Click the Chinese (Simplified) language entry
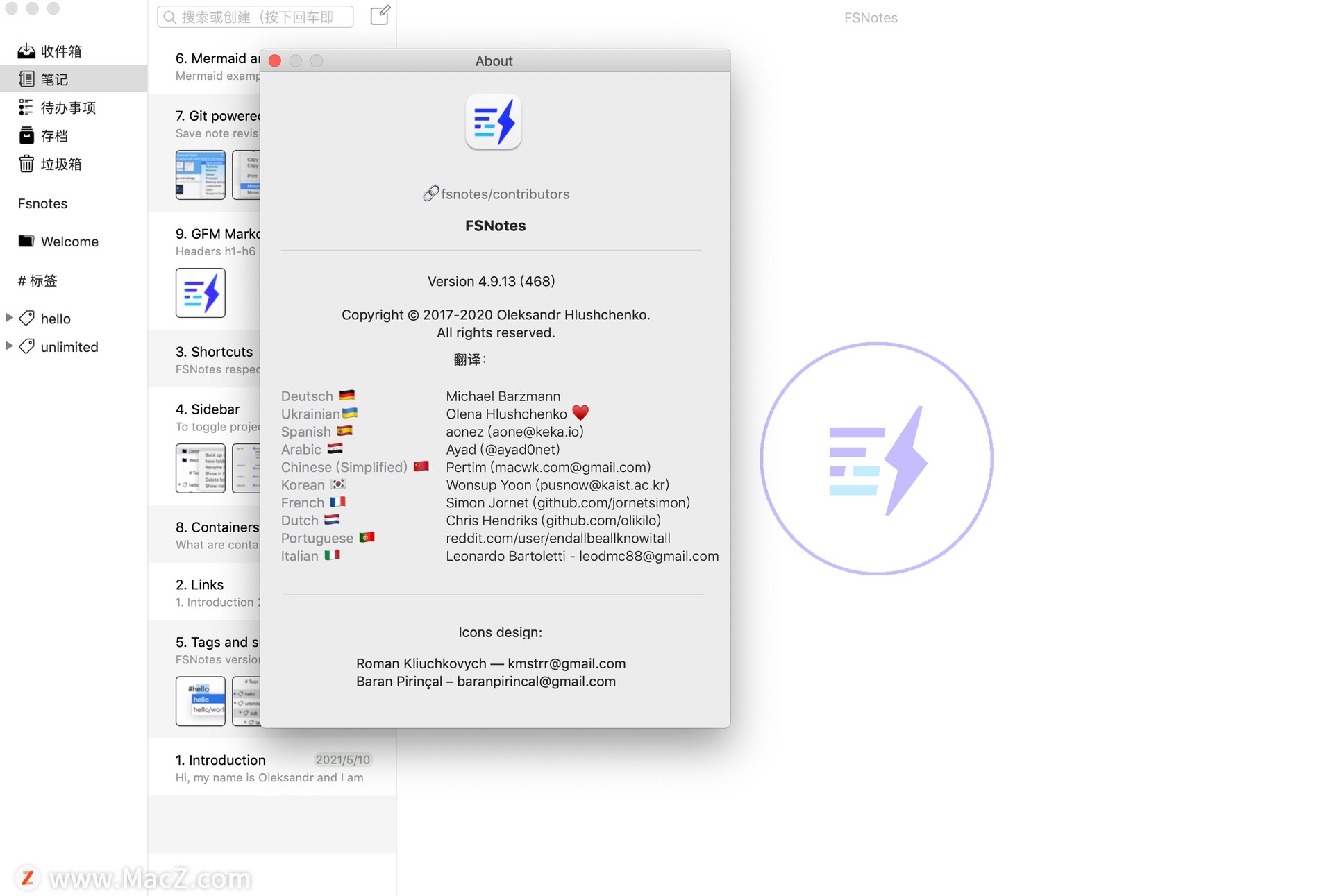Image resolution: width=1333 pixels, height=896 pixels. 355,467
